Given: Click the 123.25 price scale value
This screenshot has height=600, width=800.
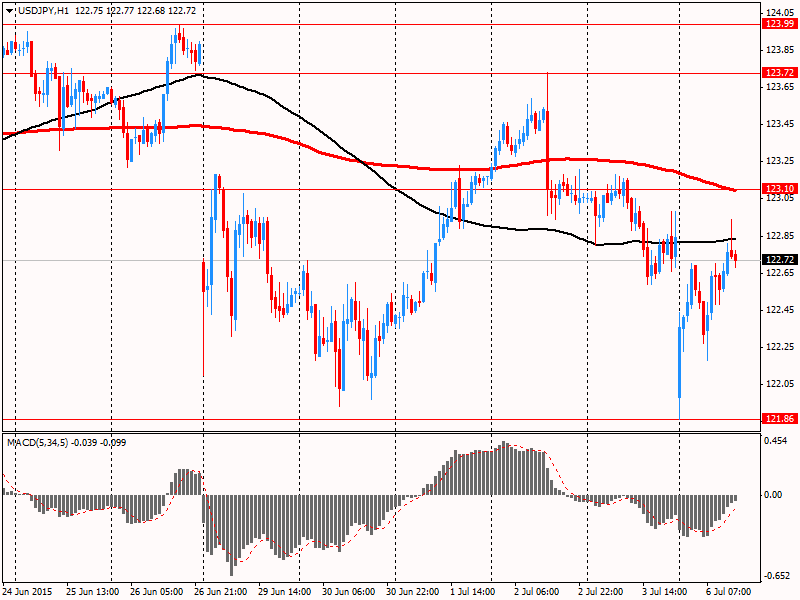Looking at the screenshot, I should 780,161.
